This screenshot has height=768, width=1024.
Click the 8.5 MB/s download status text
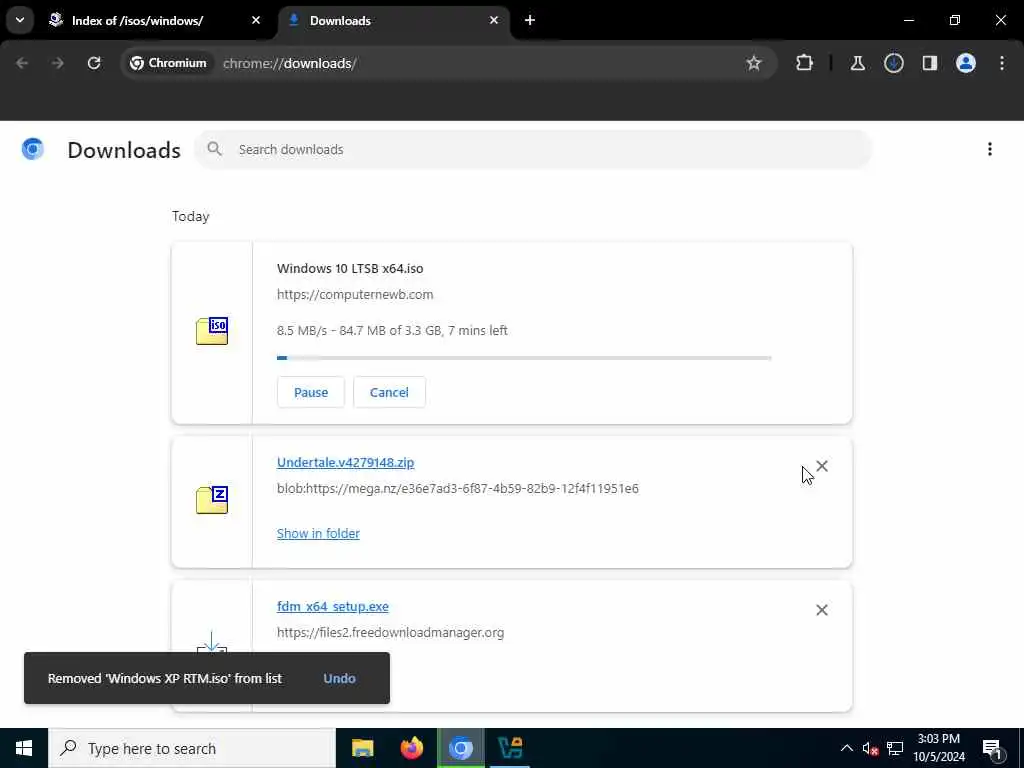392,330
